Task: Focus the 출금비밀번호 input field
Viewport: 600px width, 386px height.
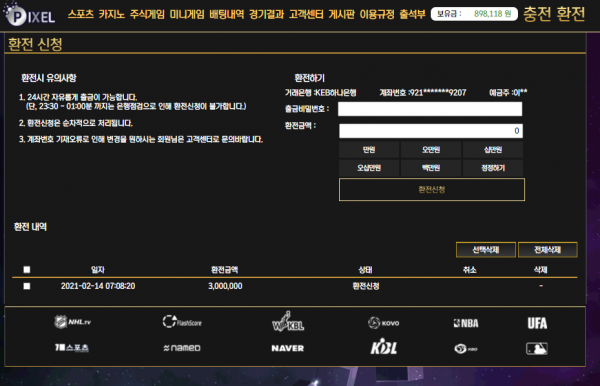Action: [x=430, y=109]
